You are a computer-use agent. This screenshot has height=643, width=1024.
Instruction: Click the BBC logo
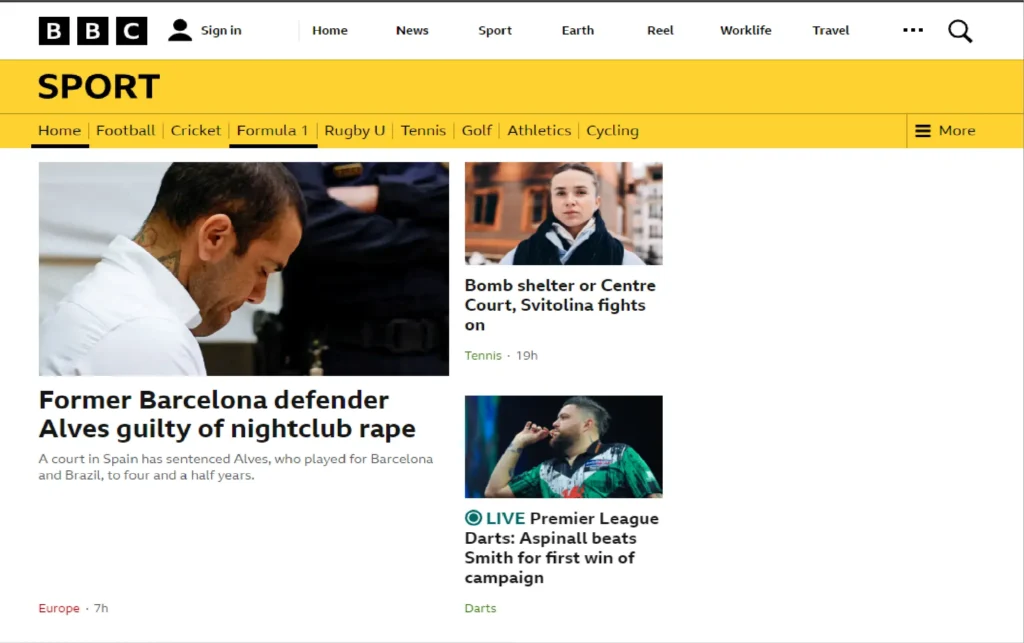(93, 31)
